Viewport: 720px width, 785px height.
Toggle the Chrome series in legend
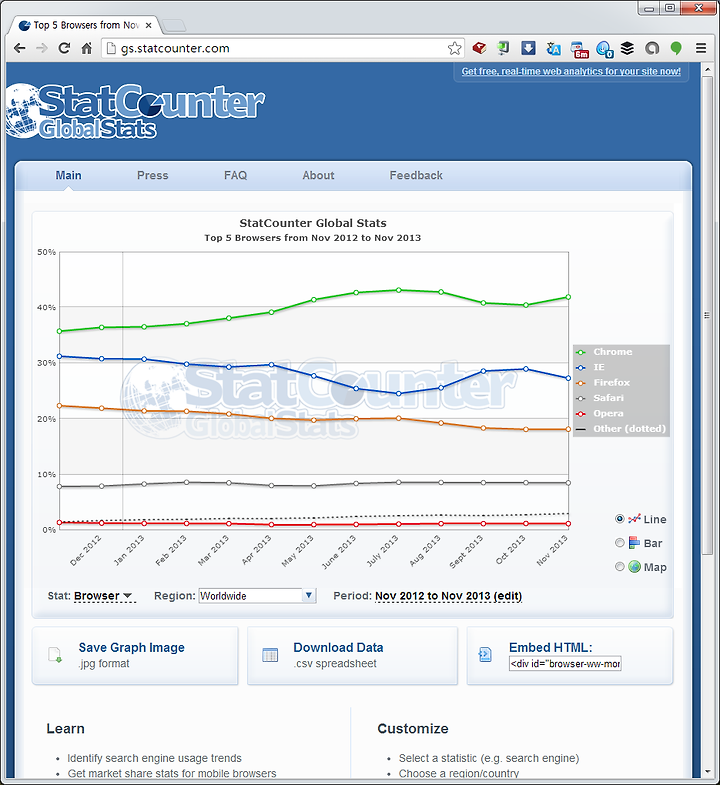coord(604,352)
